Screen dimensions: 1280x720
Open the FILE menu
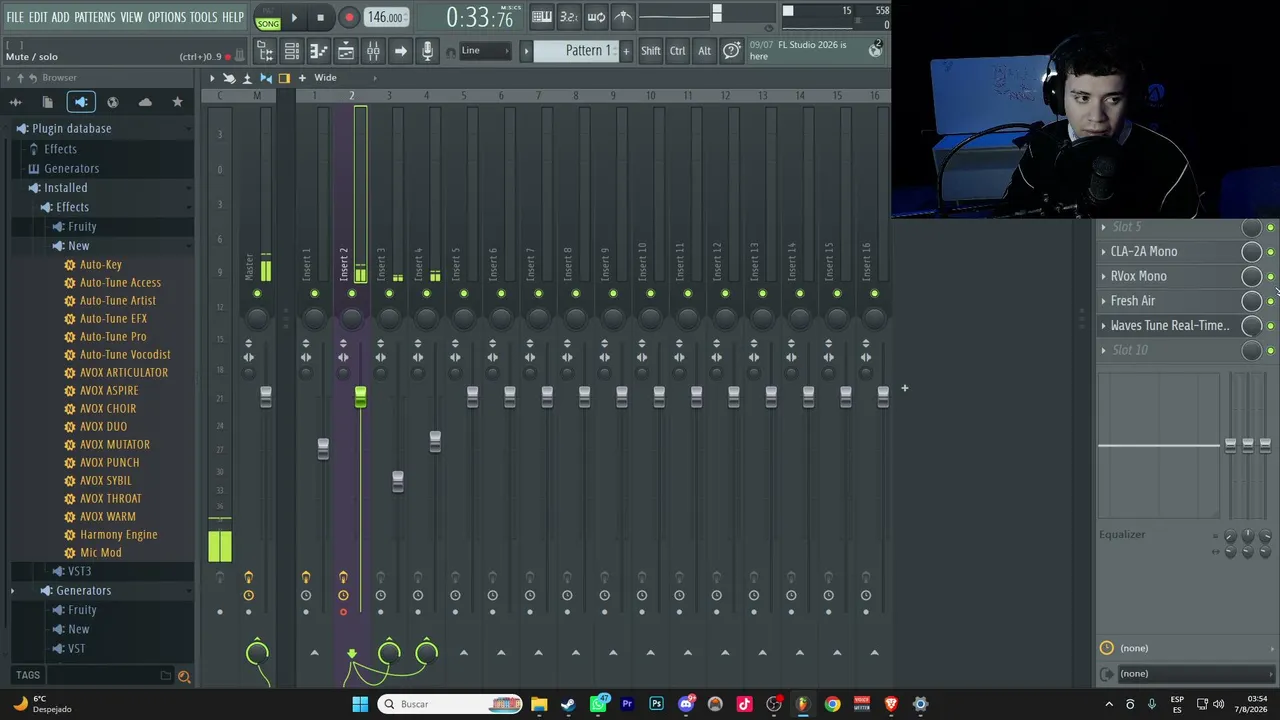click(x=15, y=18)
